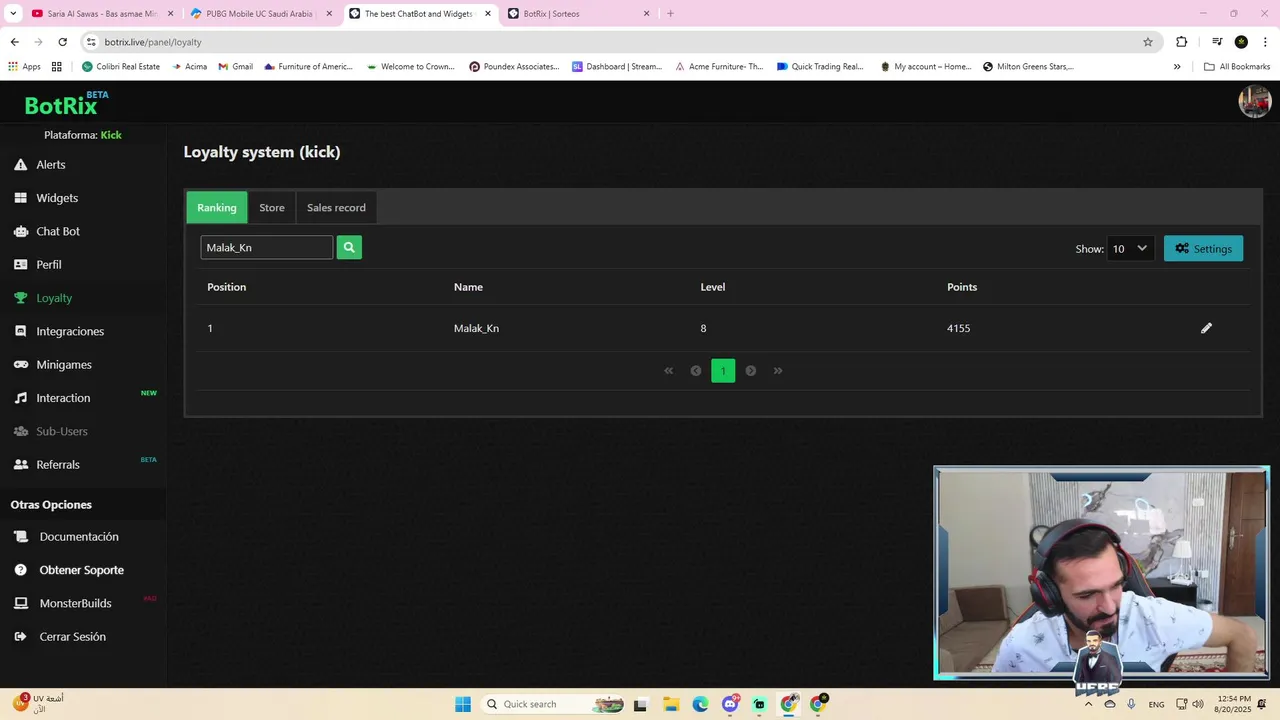This screenshot has height=720, width=1280.
Task: Open the All Bookmarks folder
Action: [1237, 67]
